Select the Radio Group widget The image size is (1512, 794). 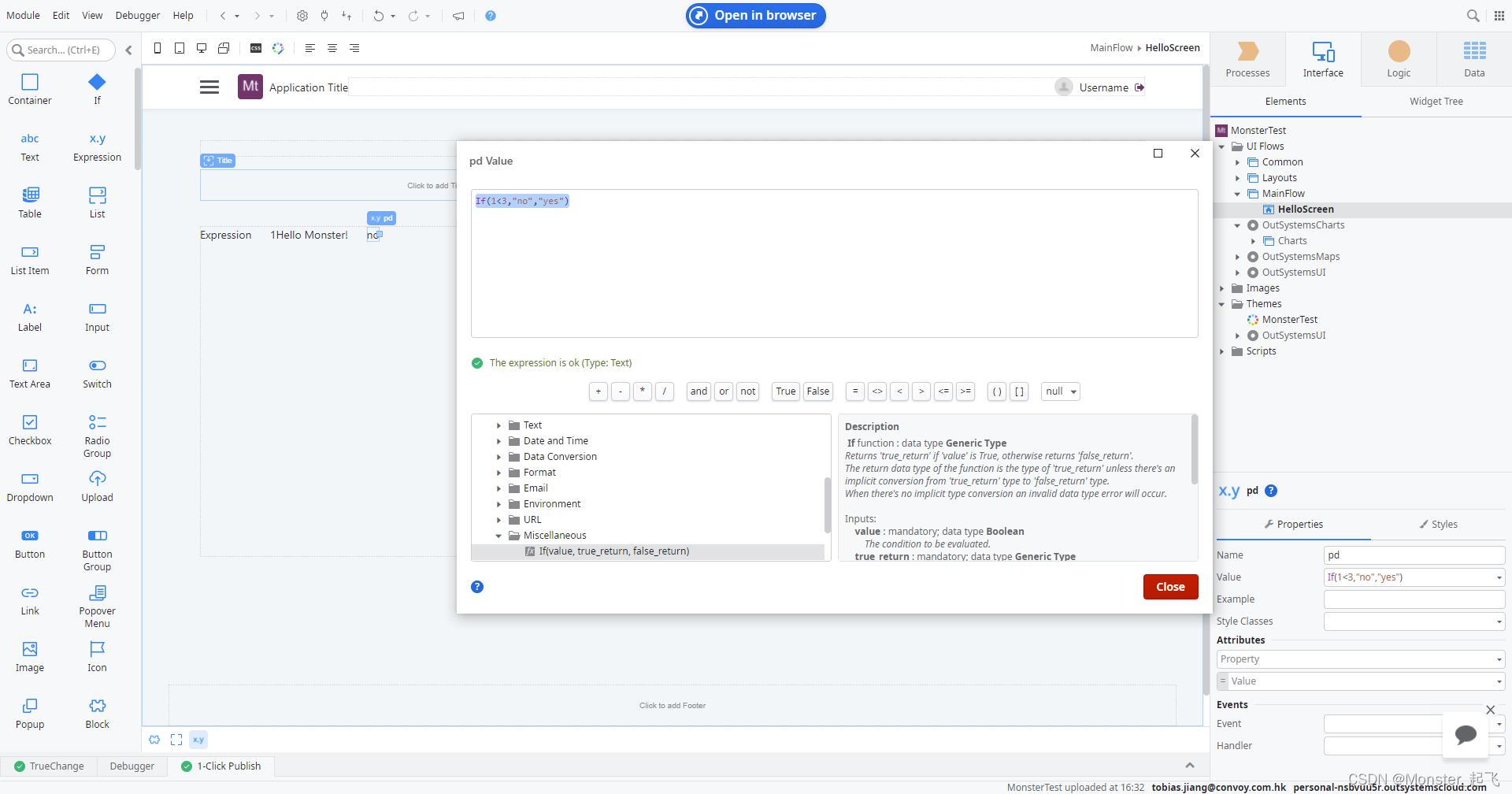pyautogui.click(x=97, y=436)
